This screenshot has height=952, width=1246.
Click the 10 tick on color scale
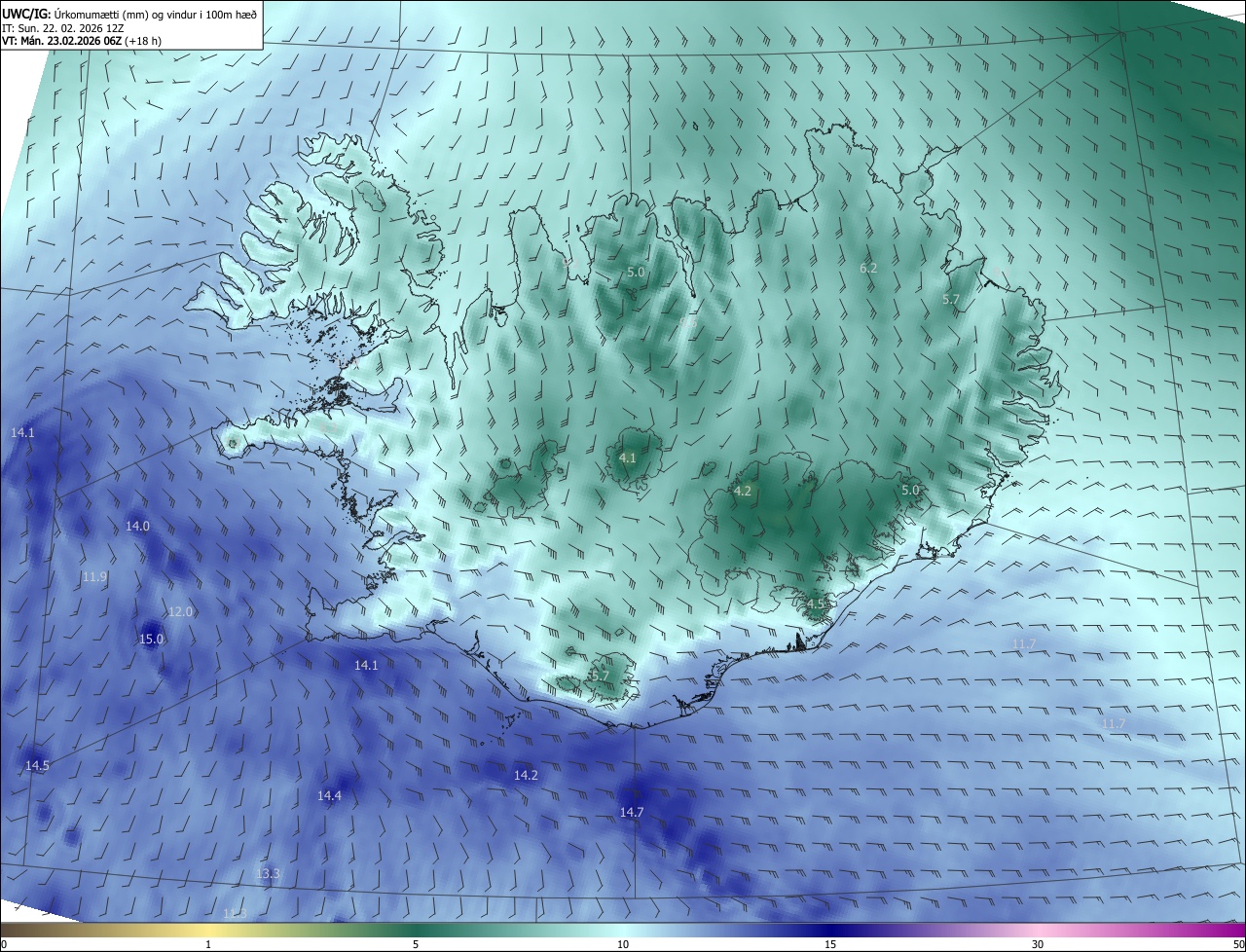point(623,945)
